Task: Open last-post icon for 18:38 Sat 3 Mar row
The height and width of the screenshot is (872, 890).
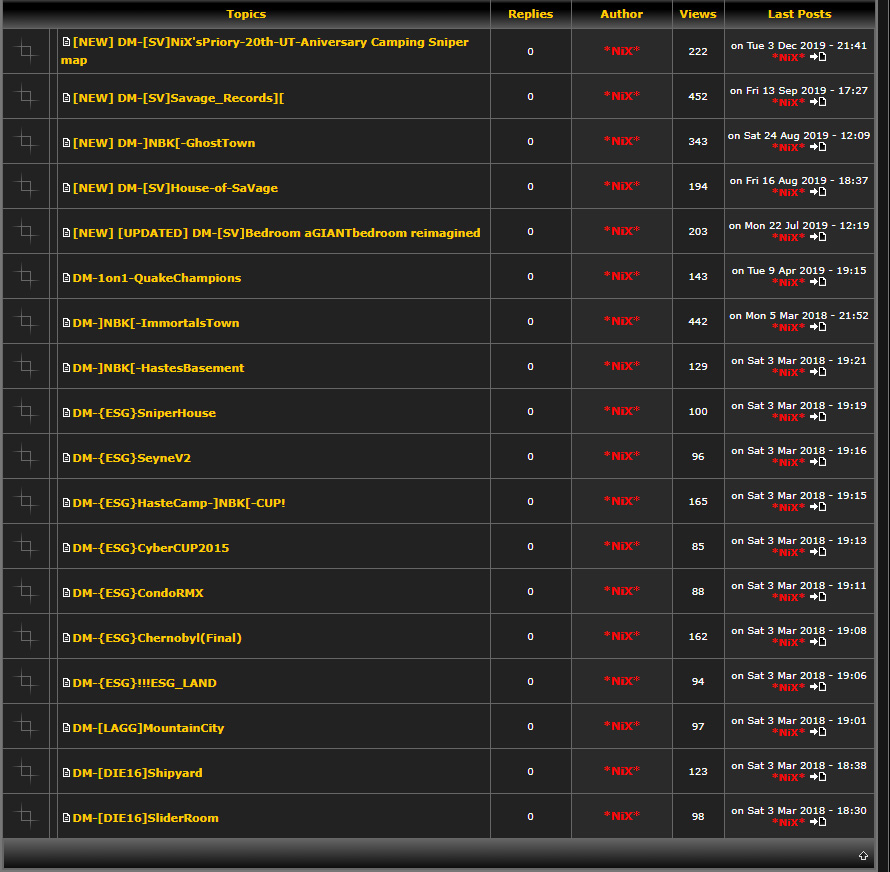Action: [x=818, y=777]
